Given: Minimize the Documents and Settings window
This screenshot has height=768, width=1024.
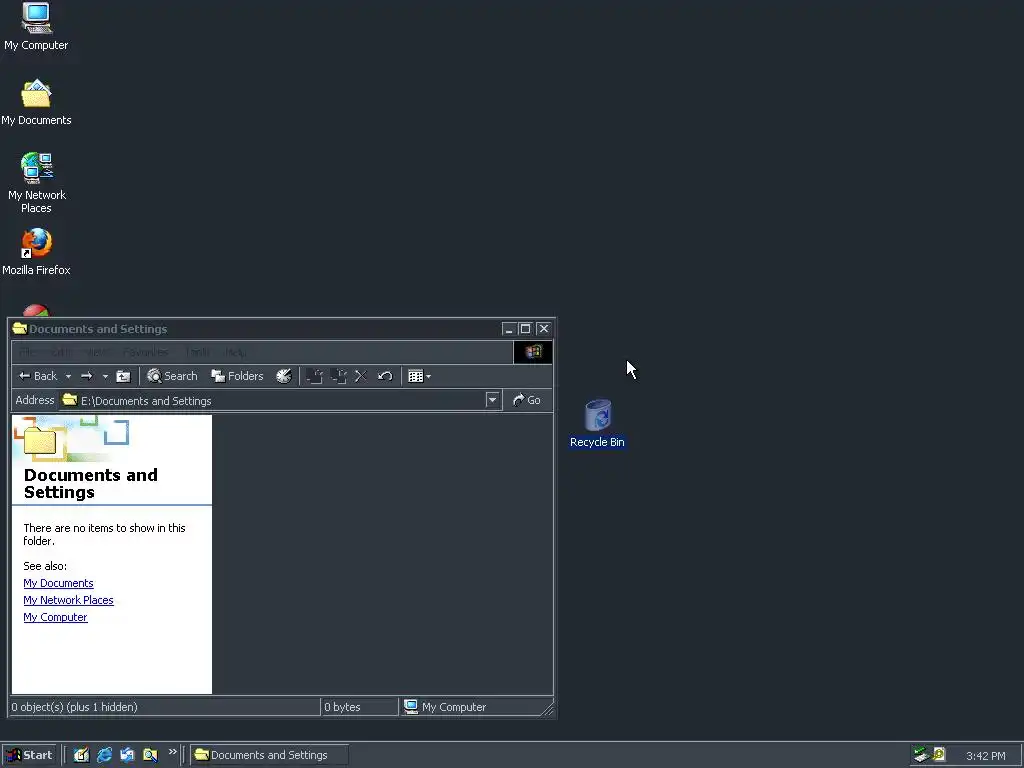Looking at the screenshot, I should pos(509,328).
